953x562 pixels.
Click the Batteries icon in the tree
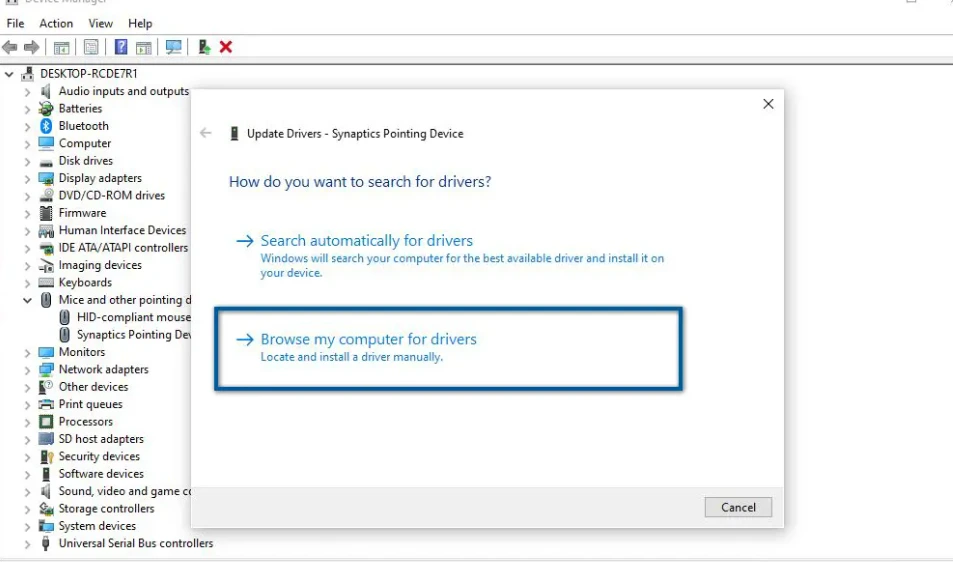pyautogui.click(x=46, y=109)
